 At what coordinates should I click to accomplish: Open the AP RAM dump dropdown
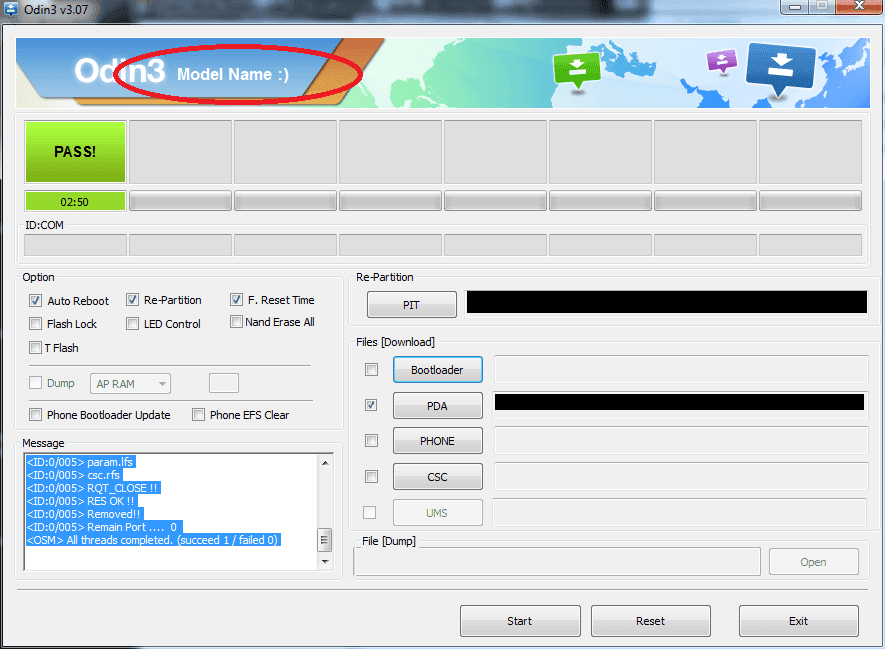pyautogui.click(x=130, y=384)
